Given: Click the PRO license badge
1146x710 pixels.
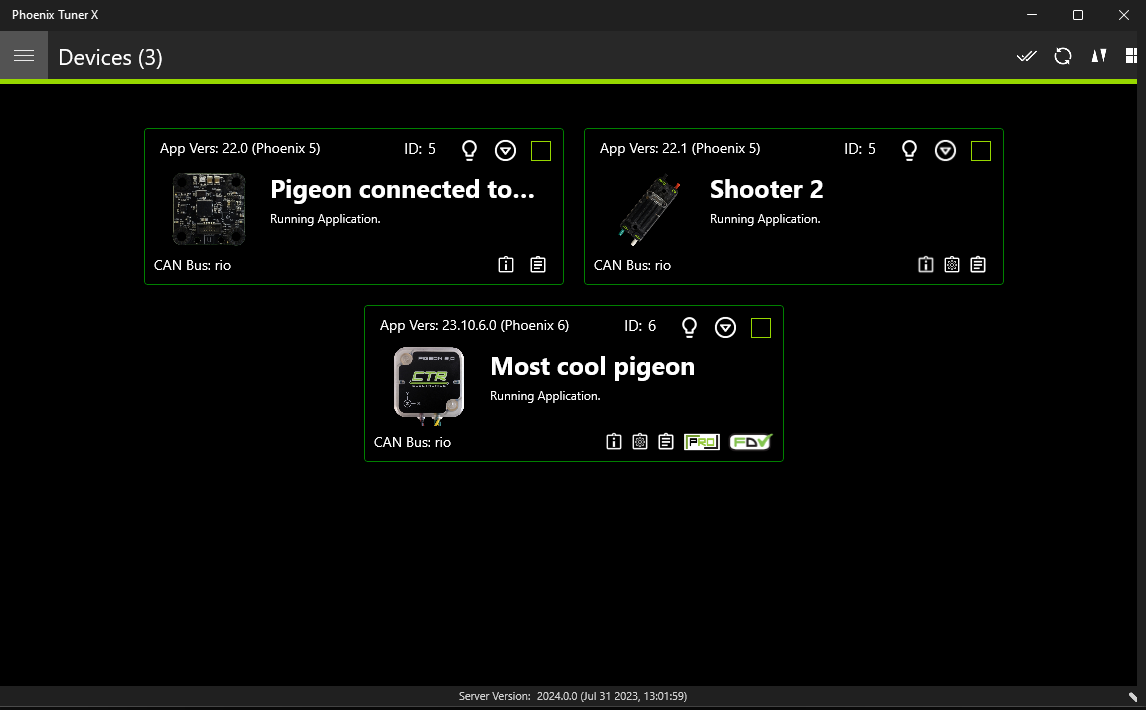Looking at the screenshot, I should pyautogui.click(x=702, y=442).
